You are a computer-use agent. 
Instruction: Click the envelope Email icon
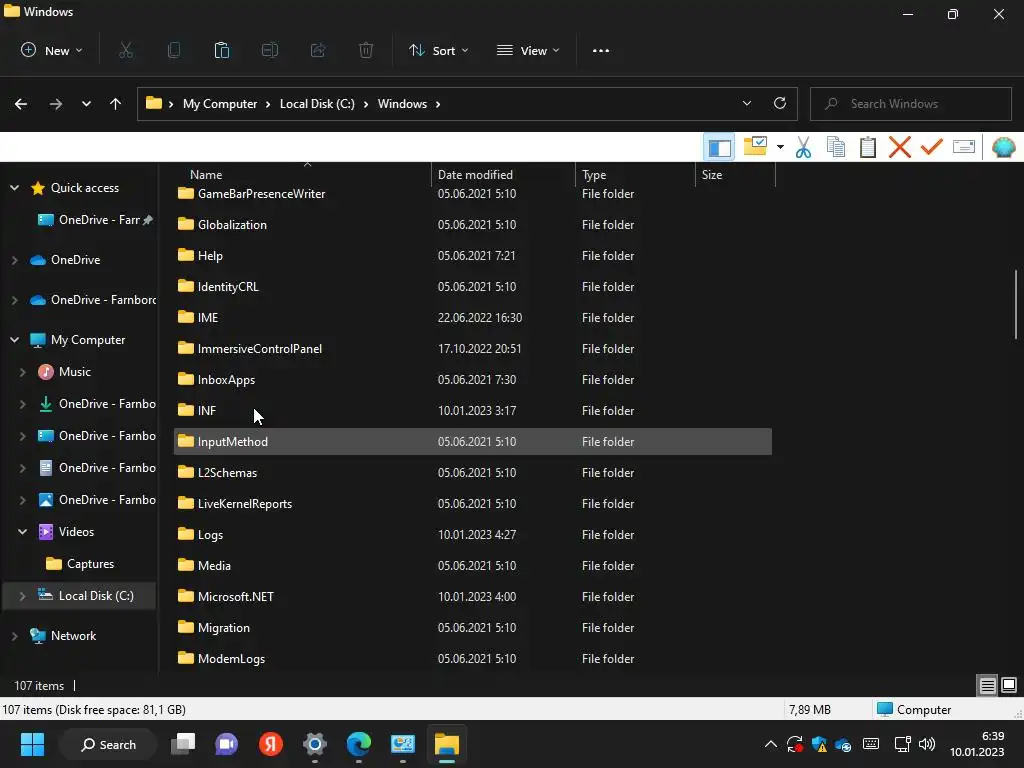[964, 147]
